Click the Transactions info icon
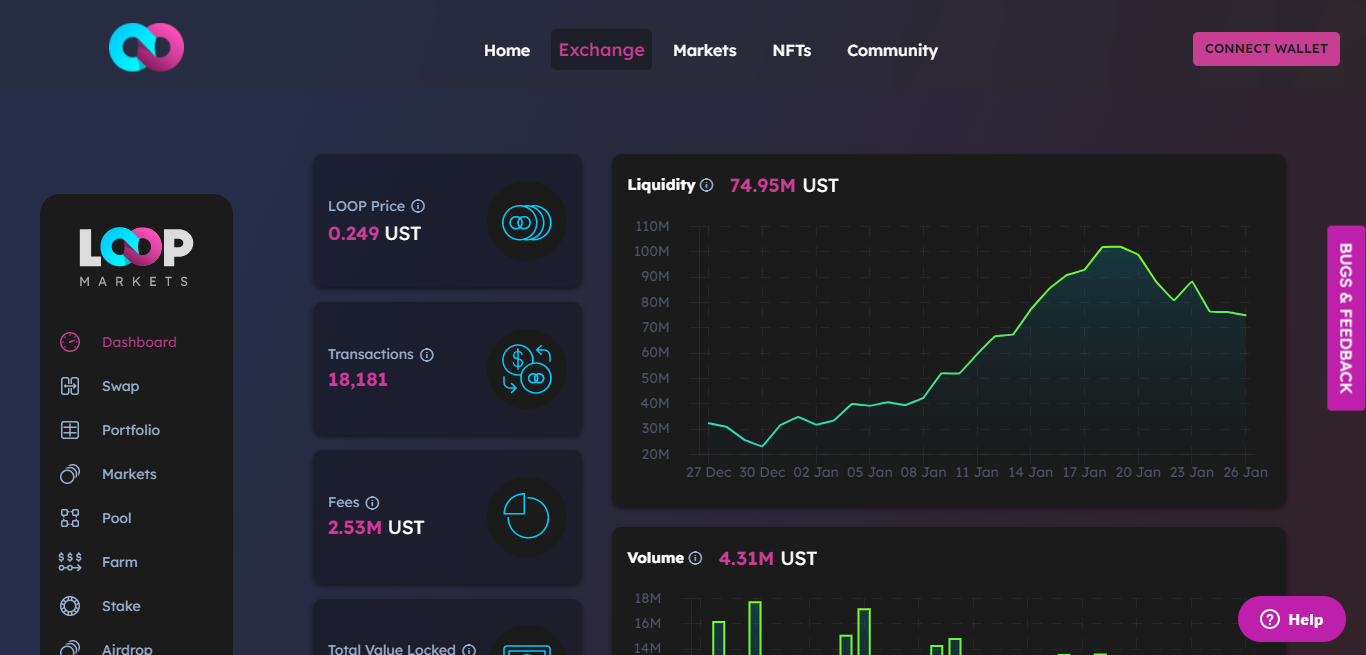This screenshot has height=655, width=1366. [427, 355]
